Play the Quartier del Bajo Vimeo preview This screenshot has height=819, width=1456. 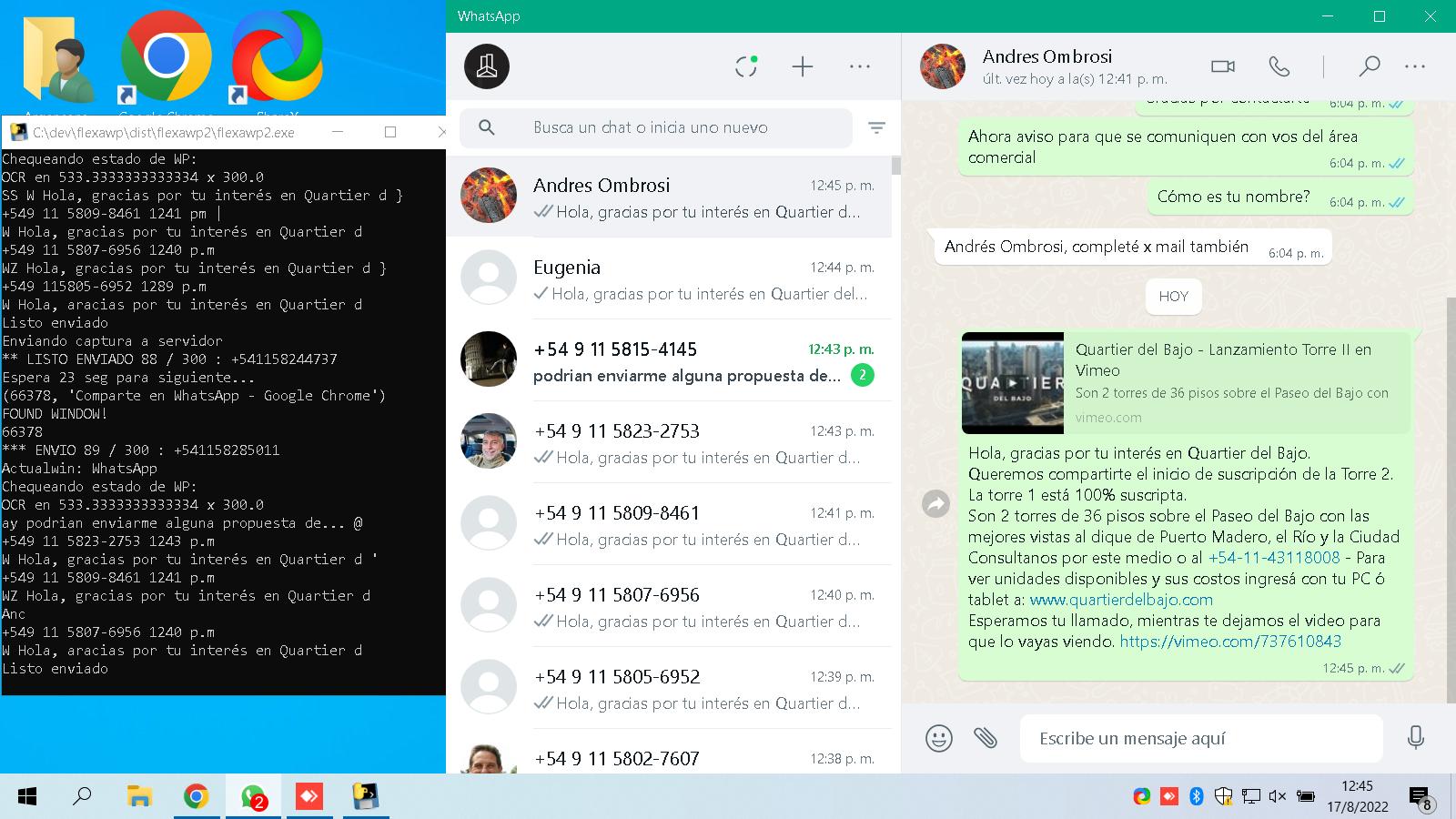pyautogui.click(x=1013, y=383)
